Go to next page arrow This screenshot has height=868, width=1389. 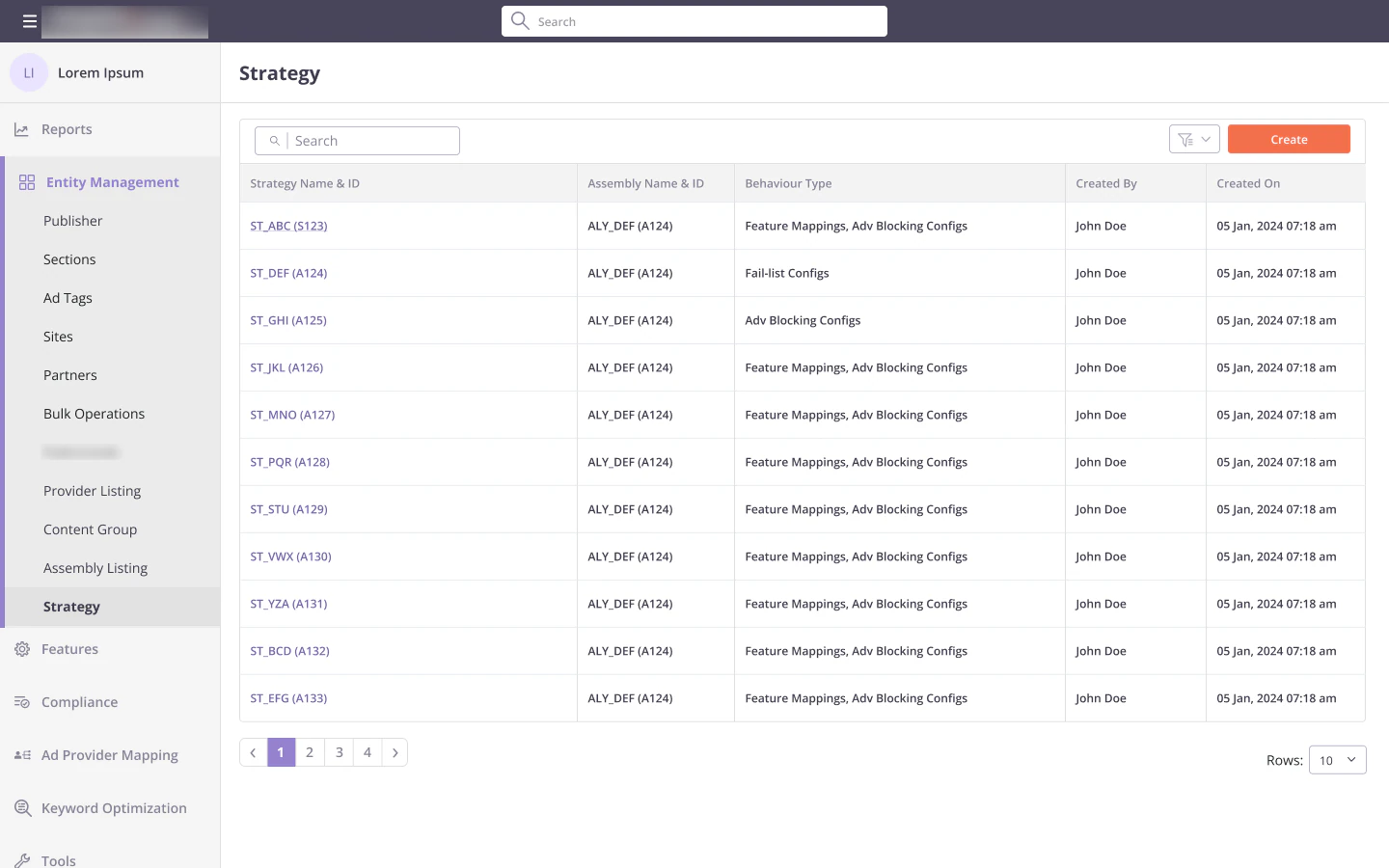(395, 752)
